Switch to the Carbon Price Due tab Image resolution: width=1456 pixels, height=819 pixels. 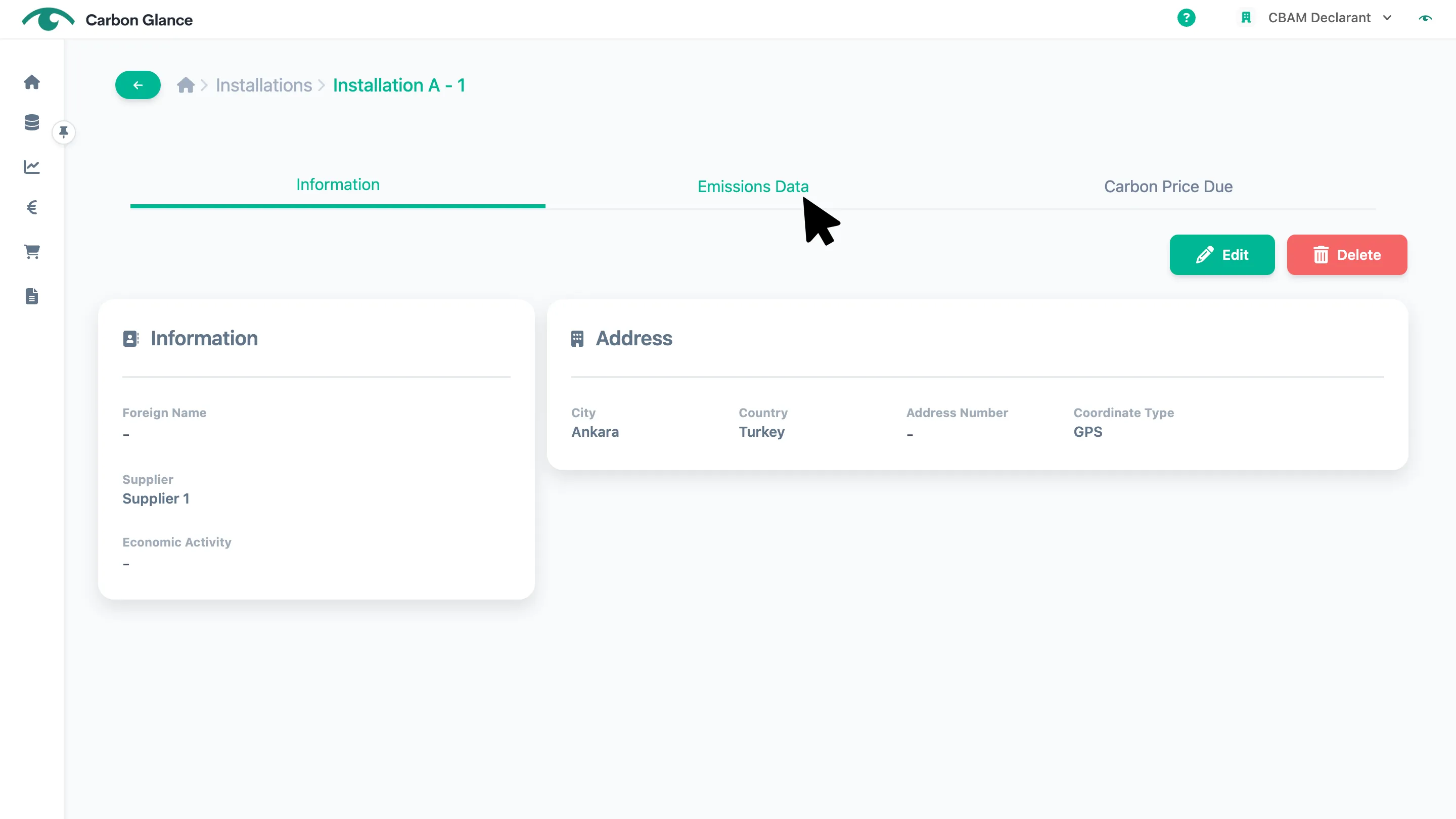(x=1168, y=187)
